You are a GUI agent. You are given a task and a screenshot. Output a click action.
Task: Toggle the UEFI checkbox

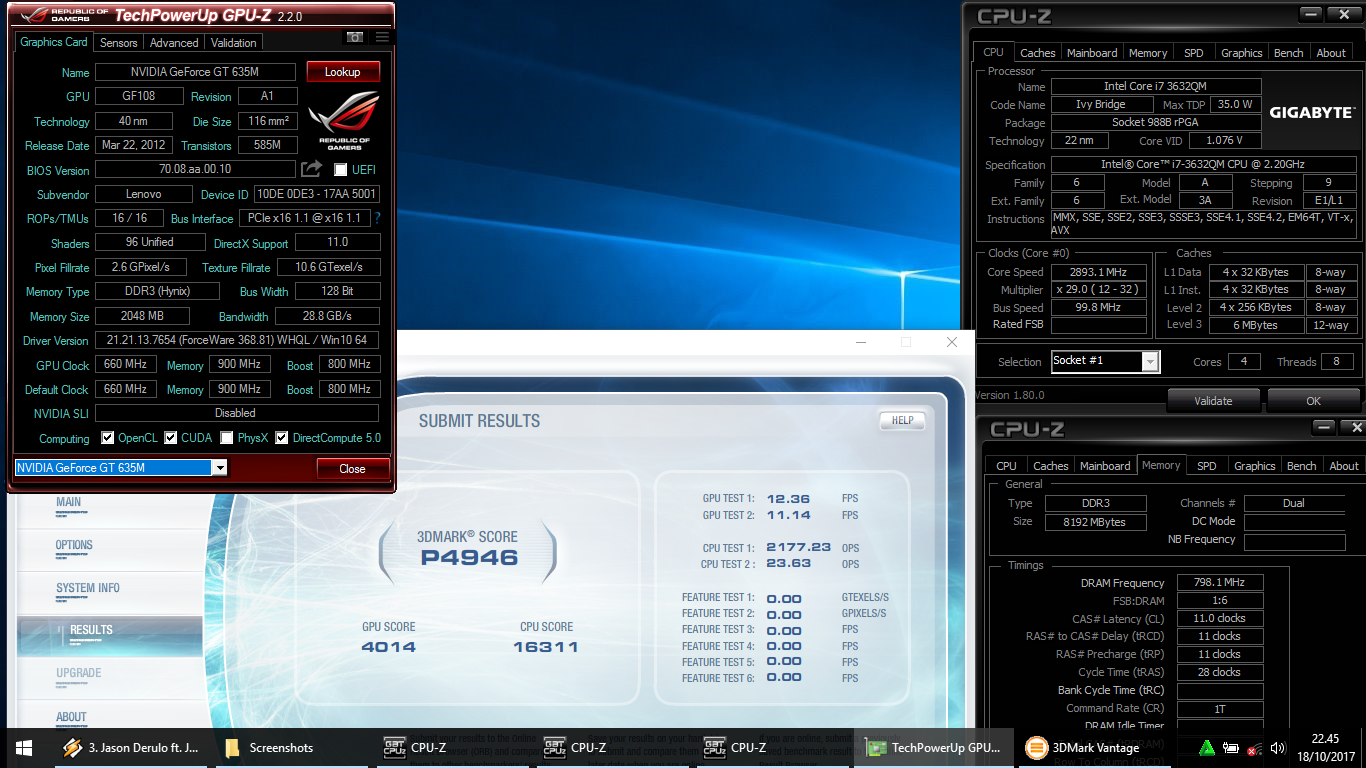point(341,170)
